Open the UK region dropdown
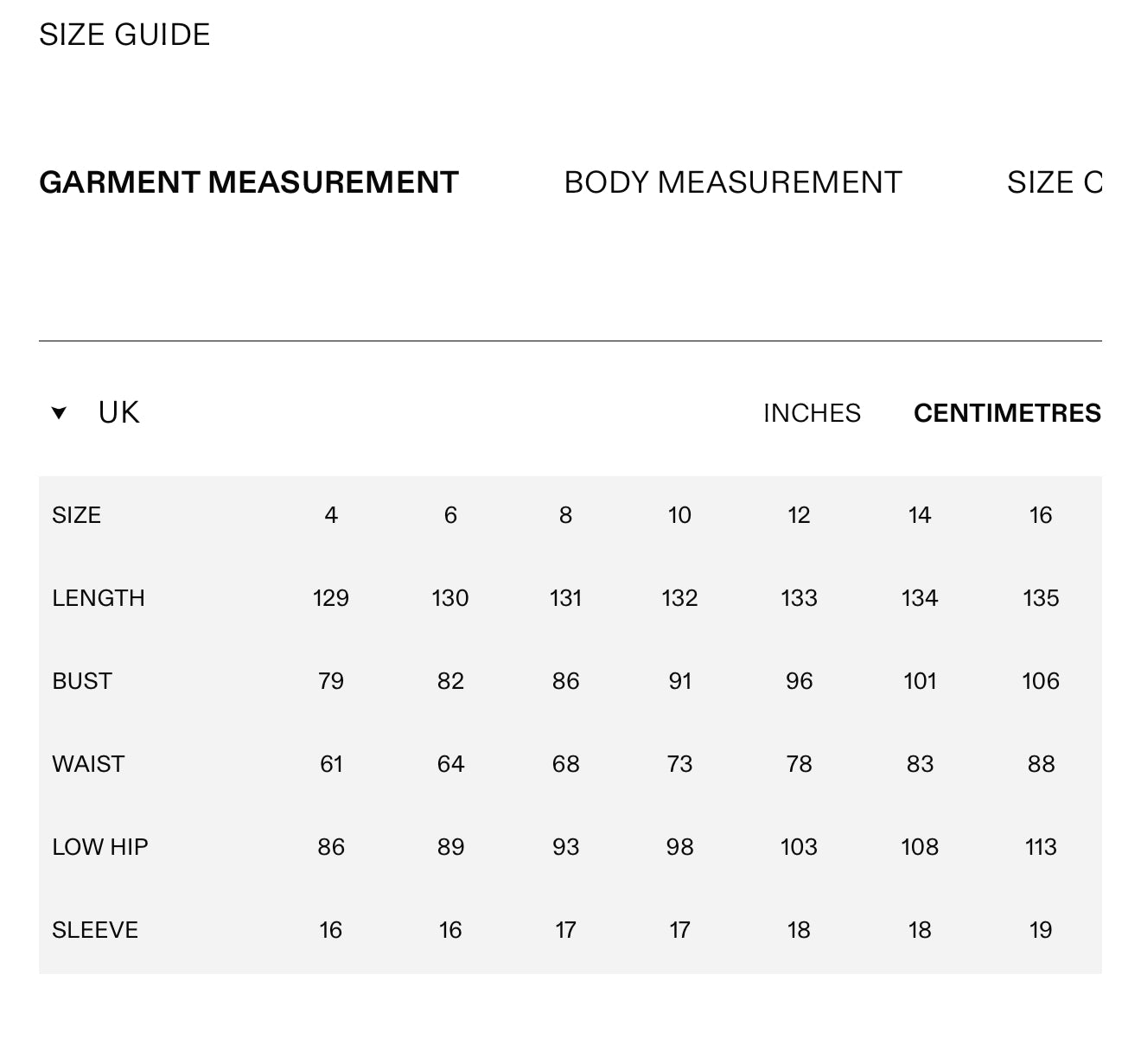The width and height of the screenshot is (1141, 1064). [x=96, y=413]
